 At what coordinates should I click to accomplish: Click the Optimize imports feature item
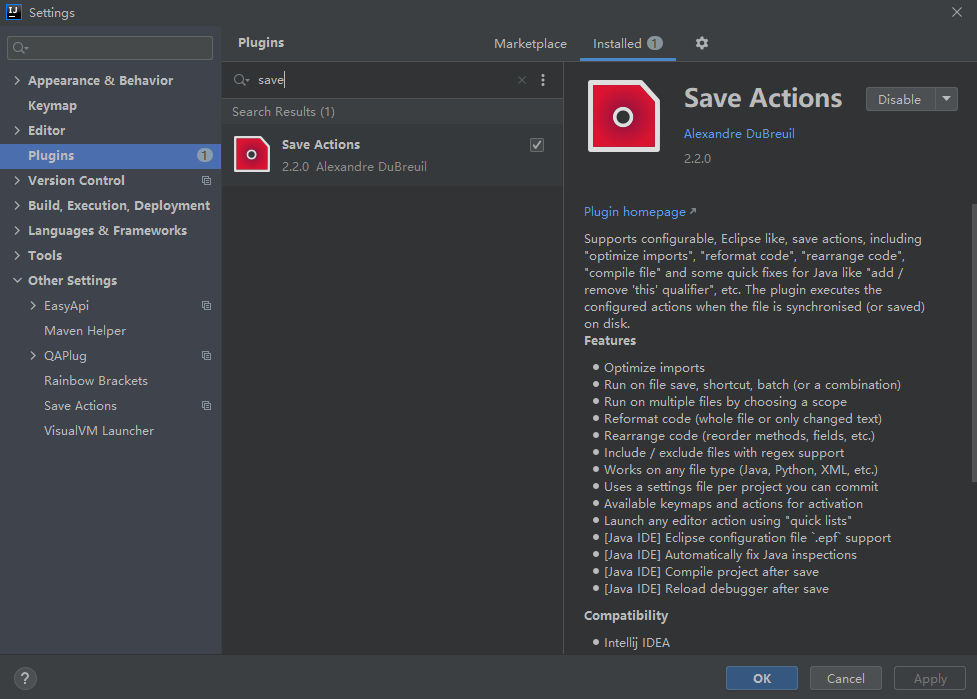click(x=654, y=368)
